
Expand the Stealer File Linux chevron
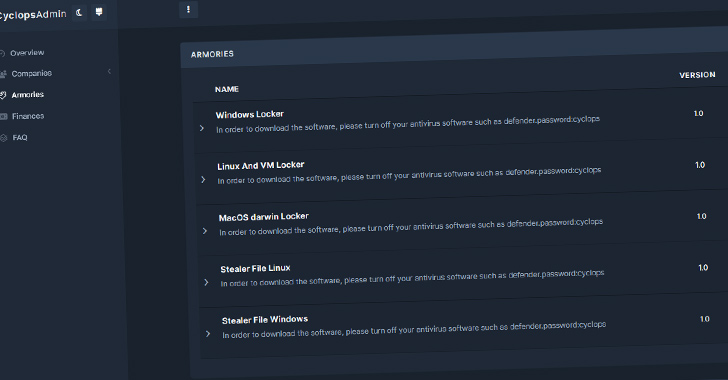206,282
